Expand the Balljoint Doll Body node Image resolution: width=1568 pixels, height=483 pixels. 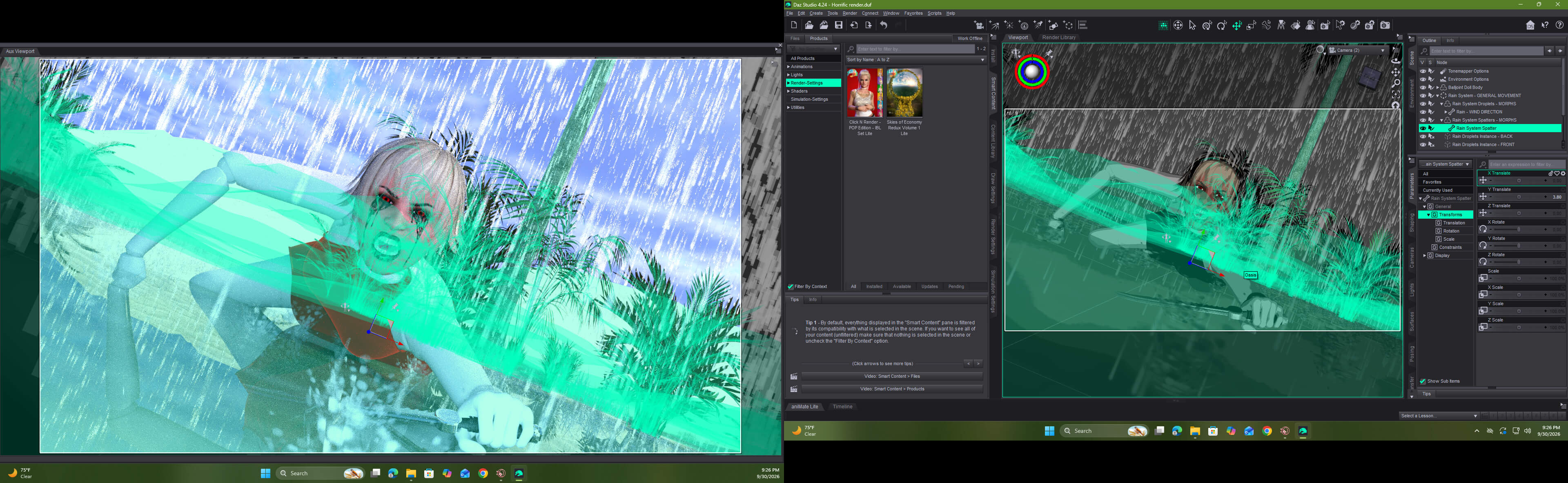(1437, 88)
